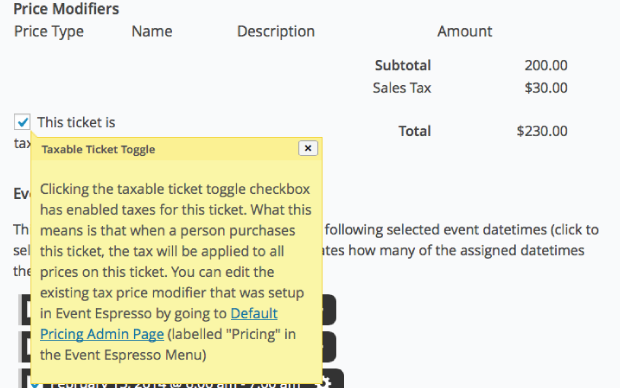Click the Sales Tax label
Screen dimensions: 620x388
(x=402, y=88)
